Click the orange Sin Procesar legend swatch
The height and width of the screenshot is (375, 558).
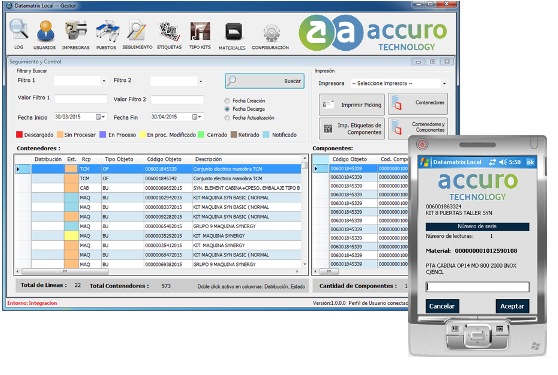point(60,134)
